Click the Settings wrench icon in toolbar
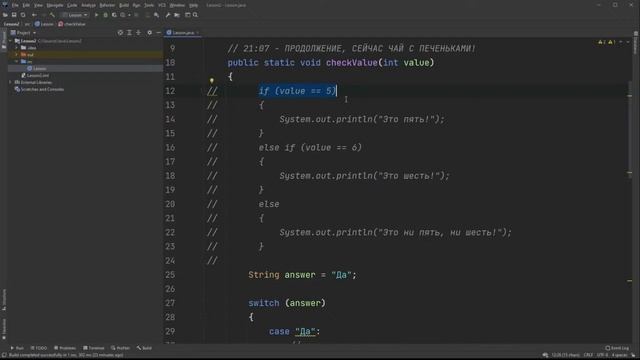Image resolution: width=640 pixels, height=360 pixels. pyautogui.click(x=168, y=15)
